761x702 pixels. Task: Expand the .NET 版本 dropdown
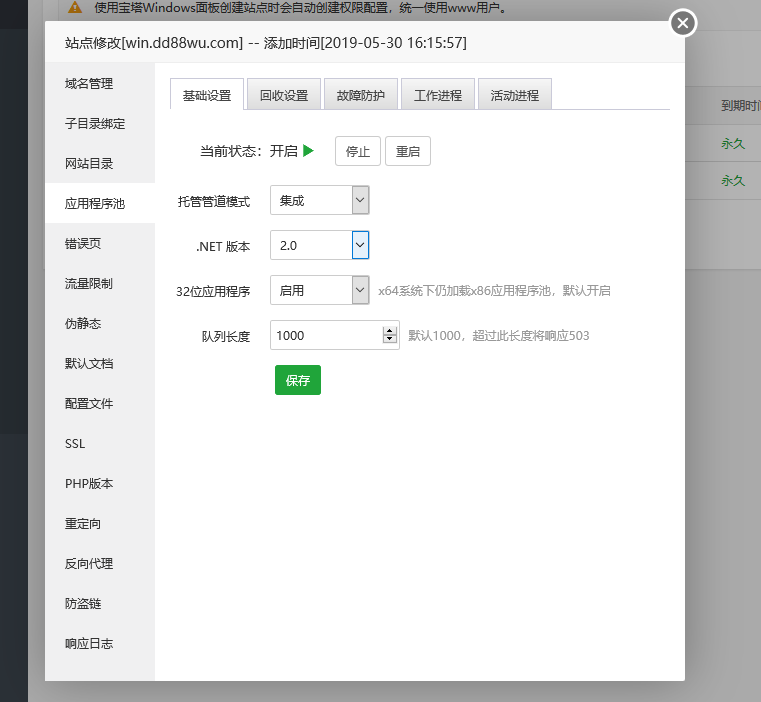[319, 245]
